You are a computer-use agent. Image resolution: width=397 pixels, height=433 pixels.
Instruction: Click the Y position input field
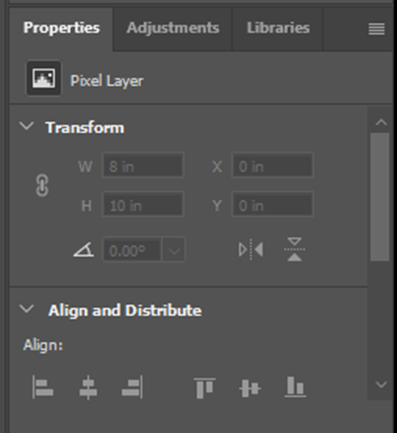[x=273, y=204]
